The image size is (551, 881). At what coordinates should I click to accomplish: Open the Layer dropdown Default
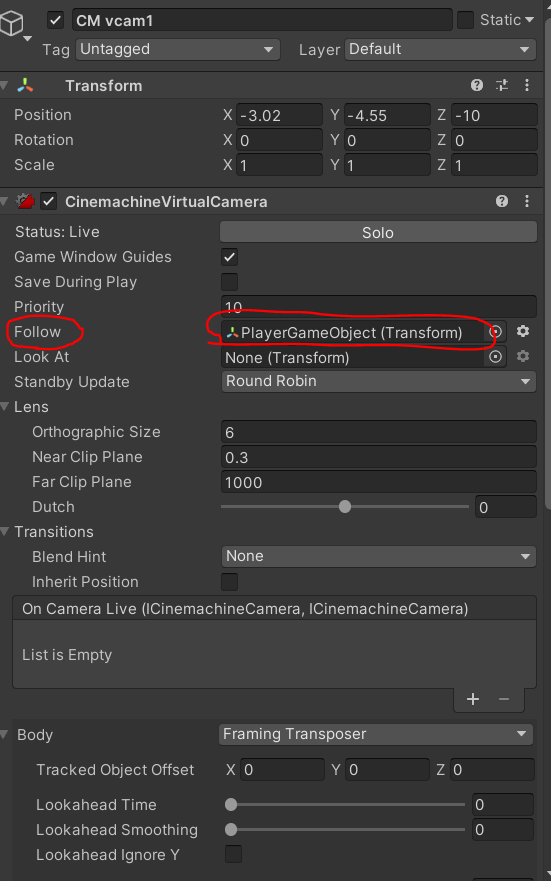[x=440, y=49]
